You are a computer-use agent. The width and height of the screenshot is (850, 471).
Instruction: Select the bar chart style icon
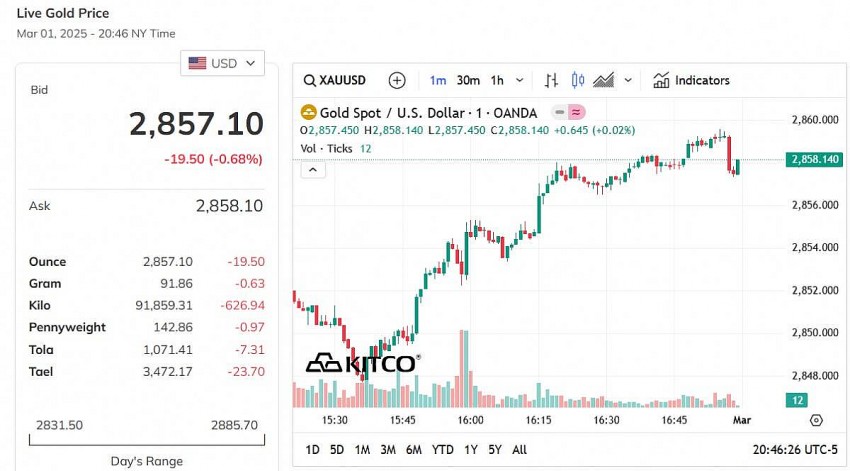(551, 80)
